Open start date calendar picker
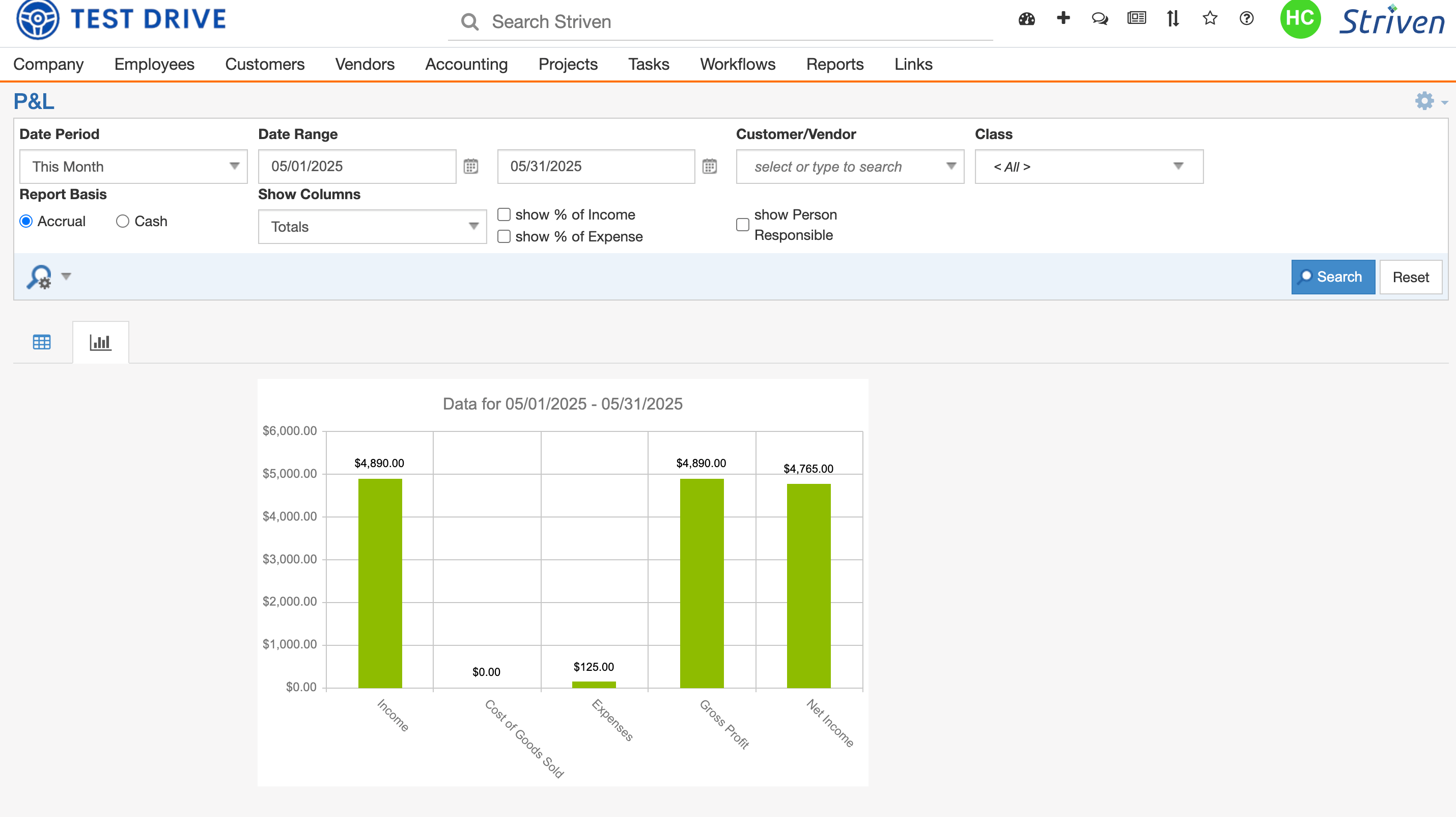The image size is (1456, 817). (471, 166)
